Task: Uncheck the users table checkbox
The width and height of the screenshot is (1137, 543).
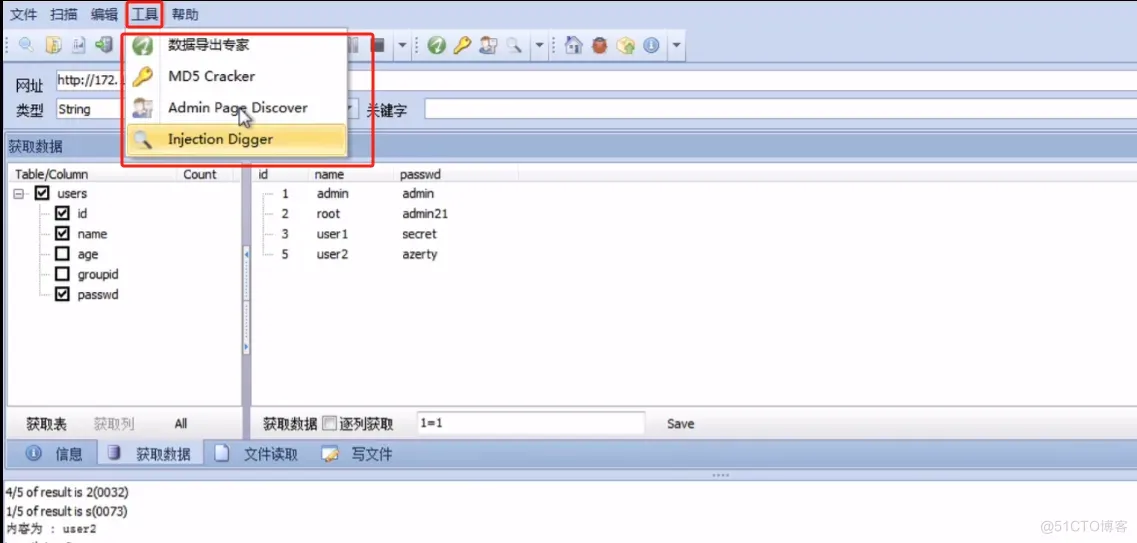Action: tap(42, 194)
